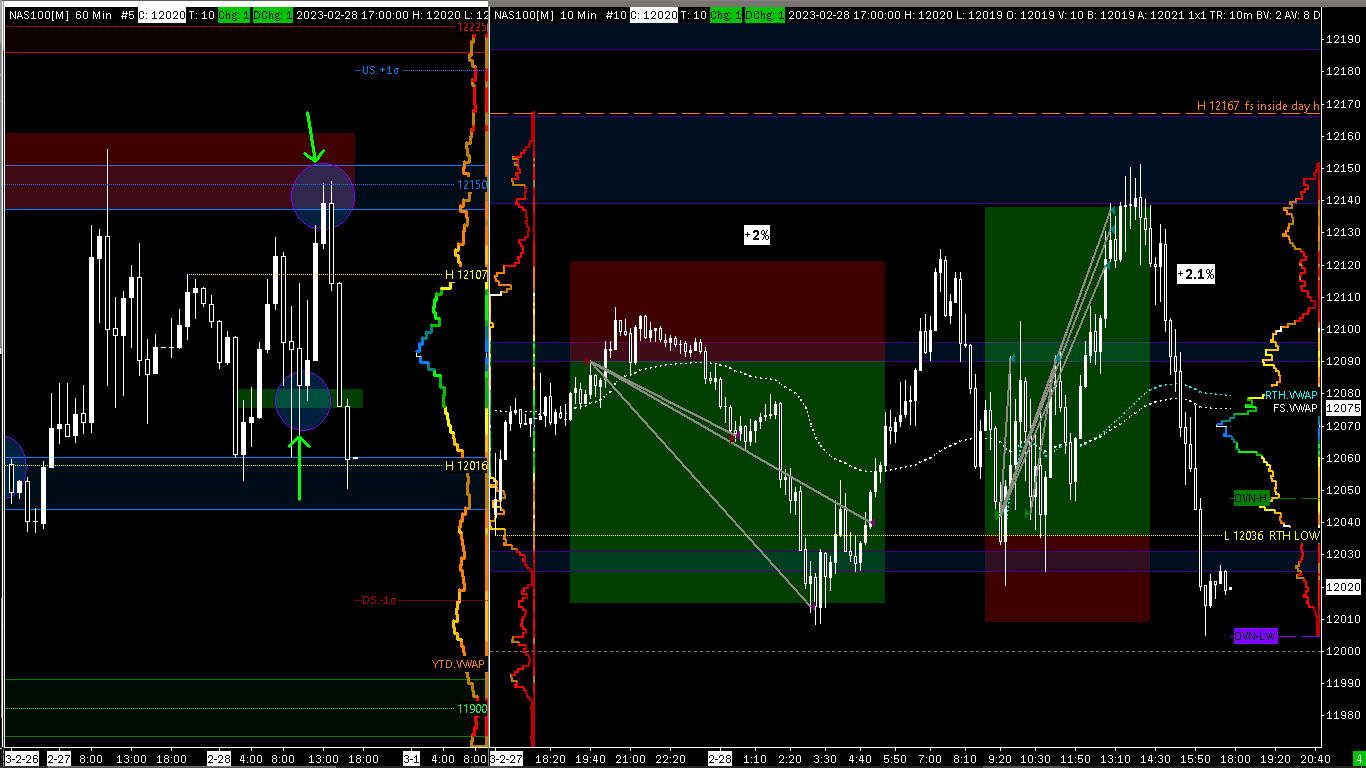Image resolution: width=1366 pixels, height=768 pixels.
Task: Click the blue 12150 level label
Action: point(472,185)
